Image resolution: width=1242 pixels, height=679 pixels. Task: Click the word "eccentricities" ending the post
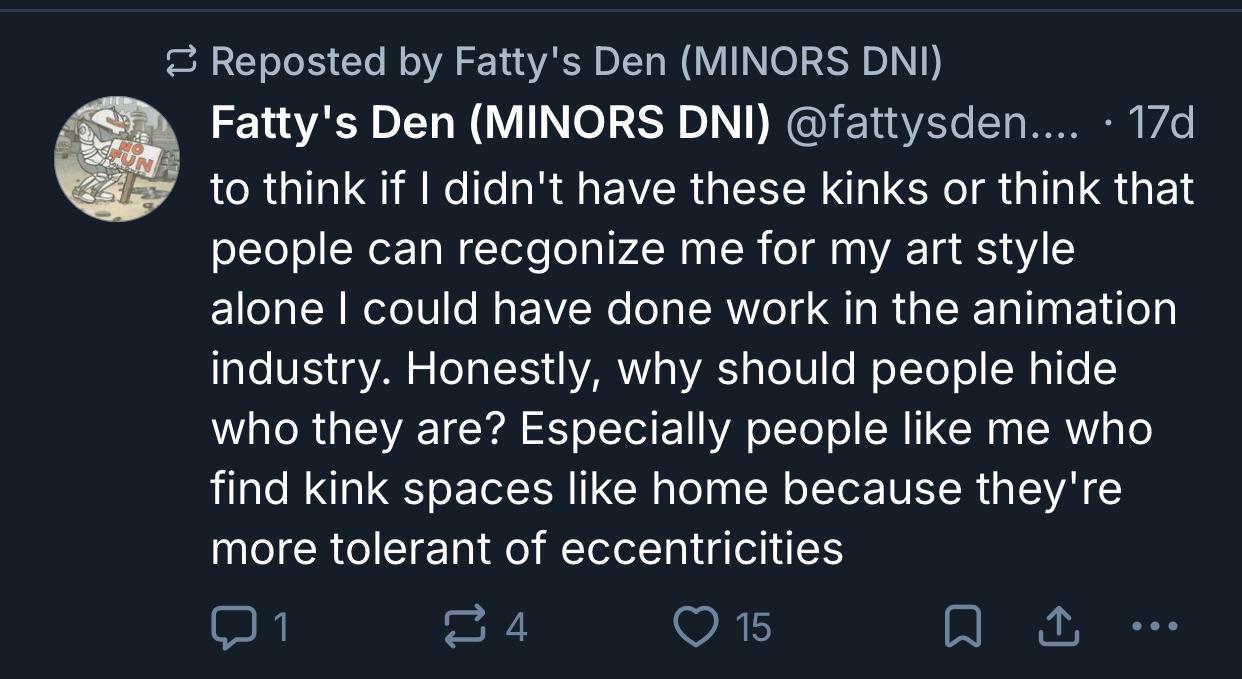pos(702,549)
